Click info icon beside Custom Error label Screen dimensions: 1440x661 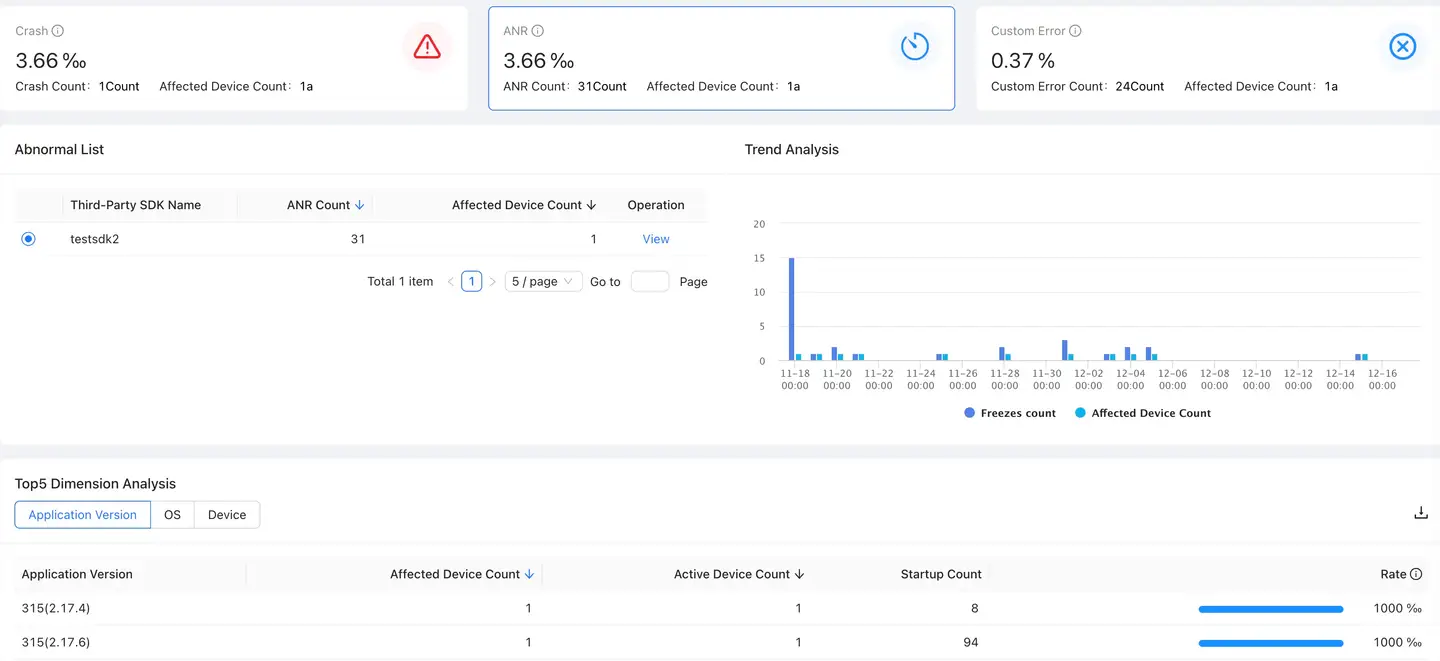(1075, 31)
